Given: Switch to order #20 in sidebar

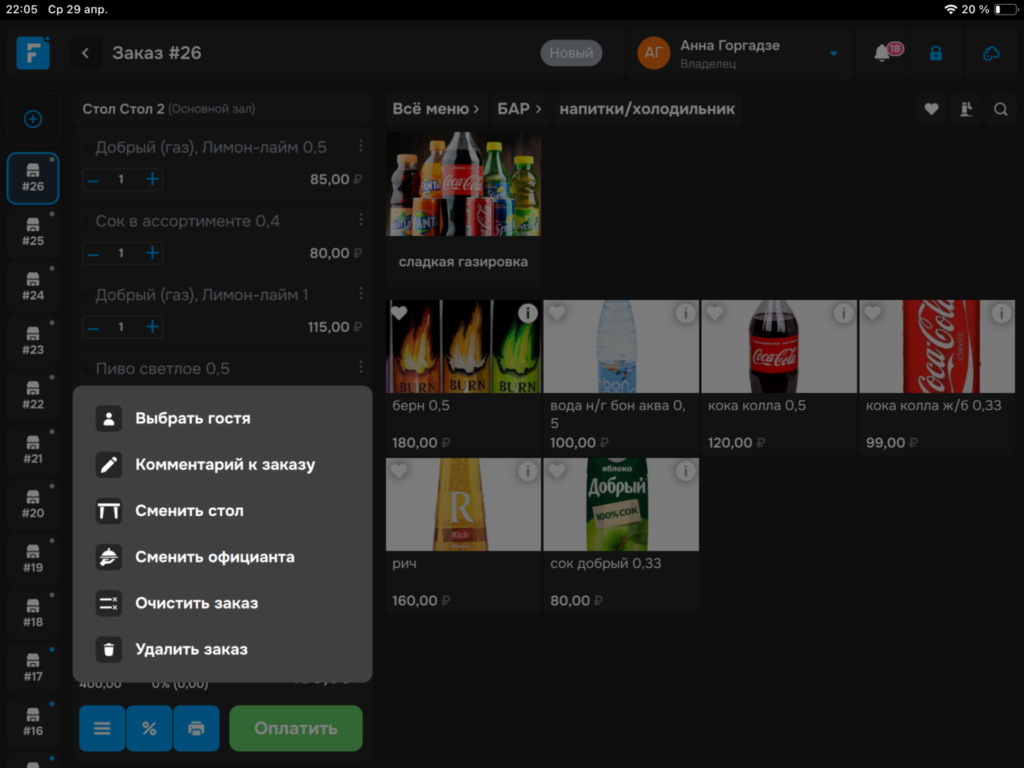Looking at the screenshot, I should click(x=33, y=505).
